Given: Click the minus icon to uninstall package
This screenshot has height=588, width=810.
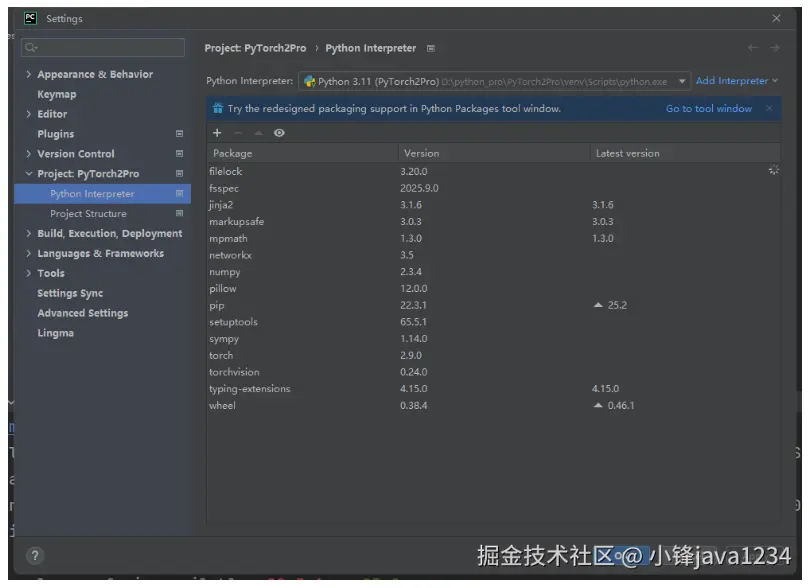Looking at the screenshot, I should pos(238,133).
